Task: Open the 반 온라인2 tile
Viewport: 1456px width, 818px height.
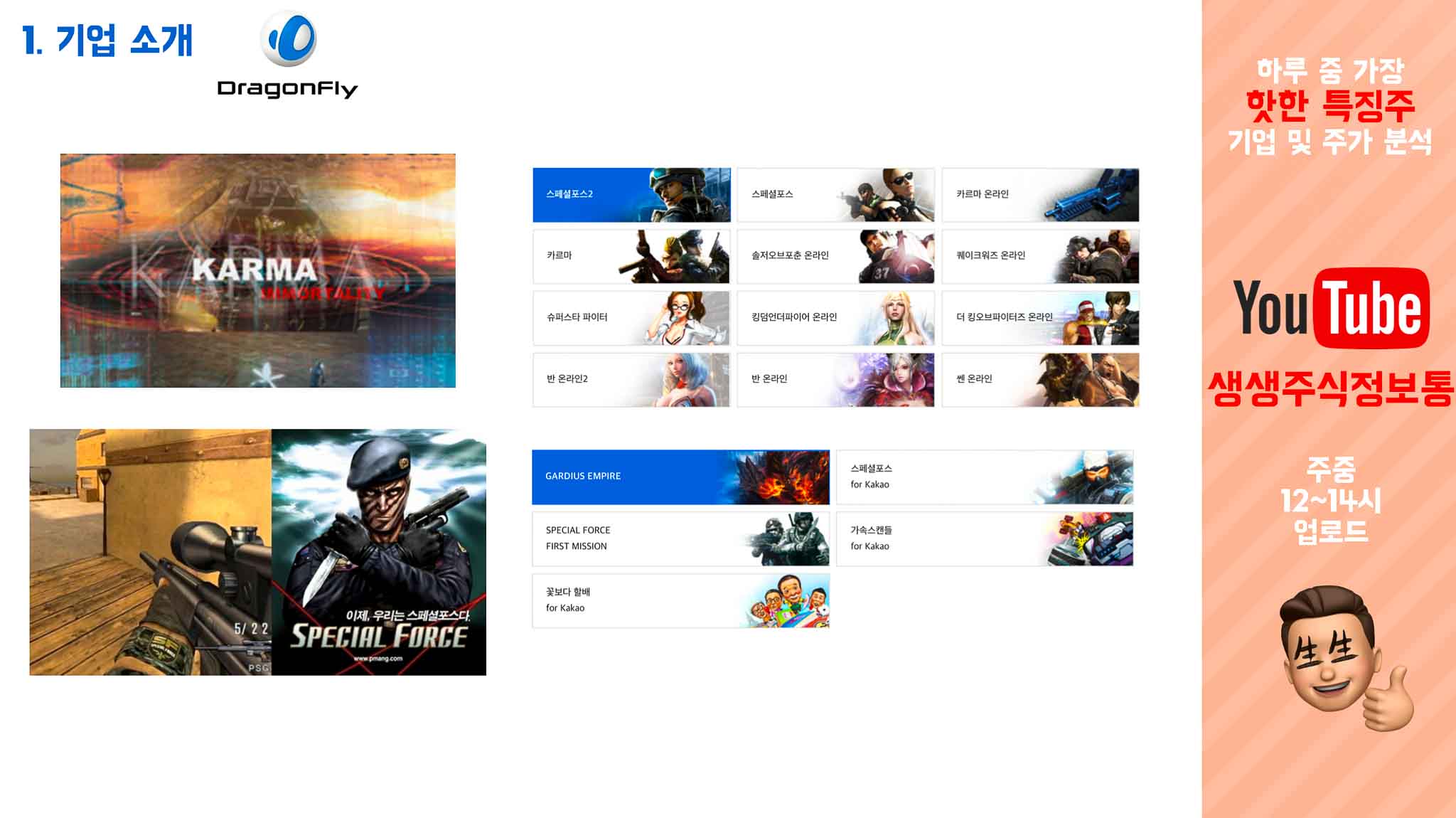Action: pyautogui.click(x=631, y=380)
